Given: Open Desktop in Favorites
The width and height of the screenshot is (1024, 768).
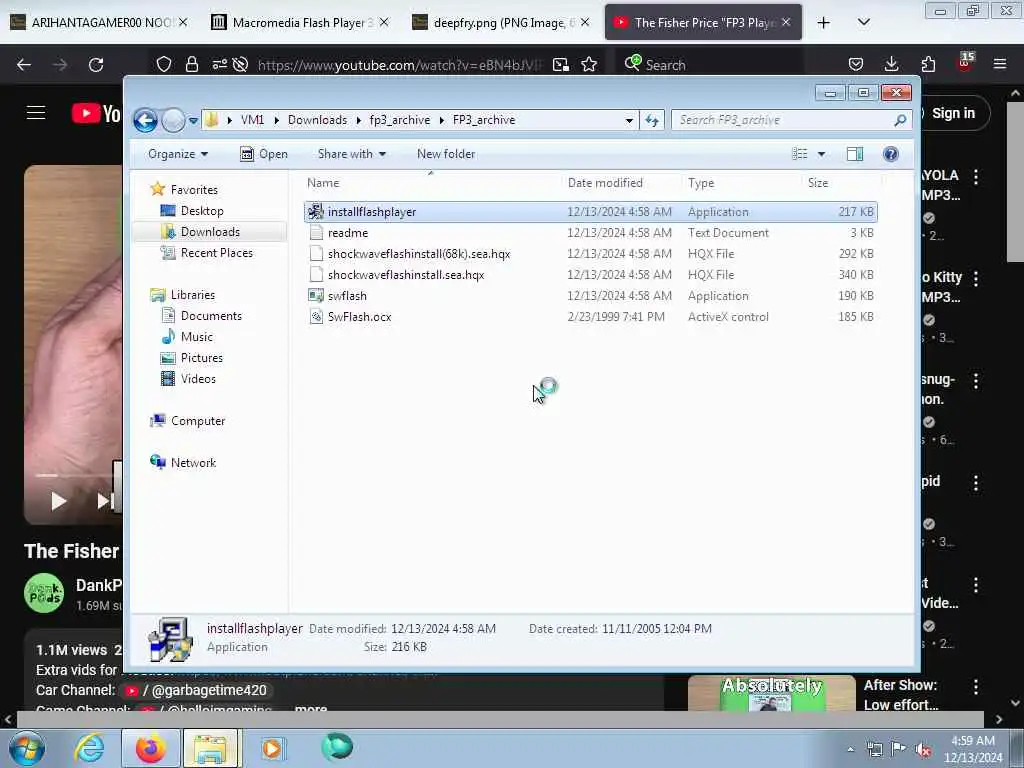Looking at the screenshot, I should (x=202, y=211).
